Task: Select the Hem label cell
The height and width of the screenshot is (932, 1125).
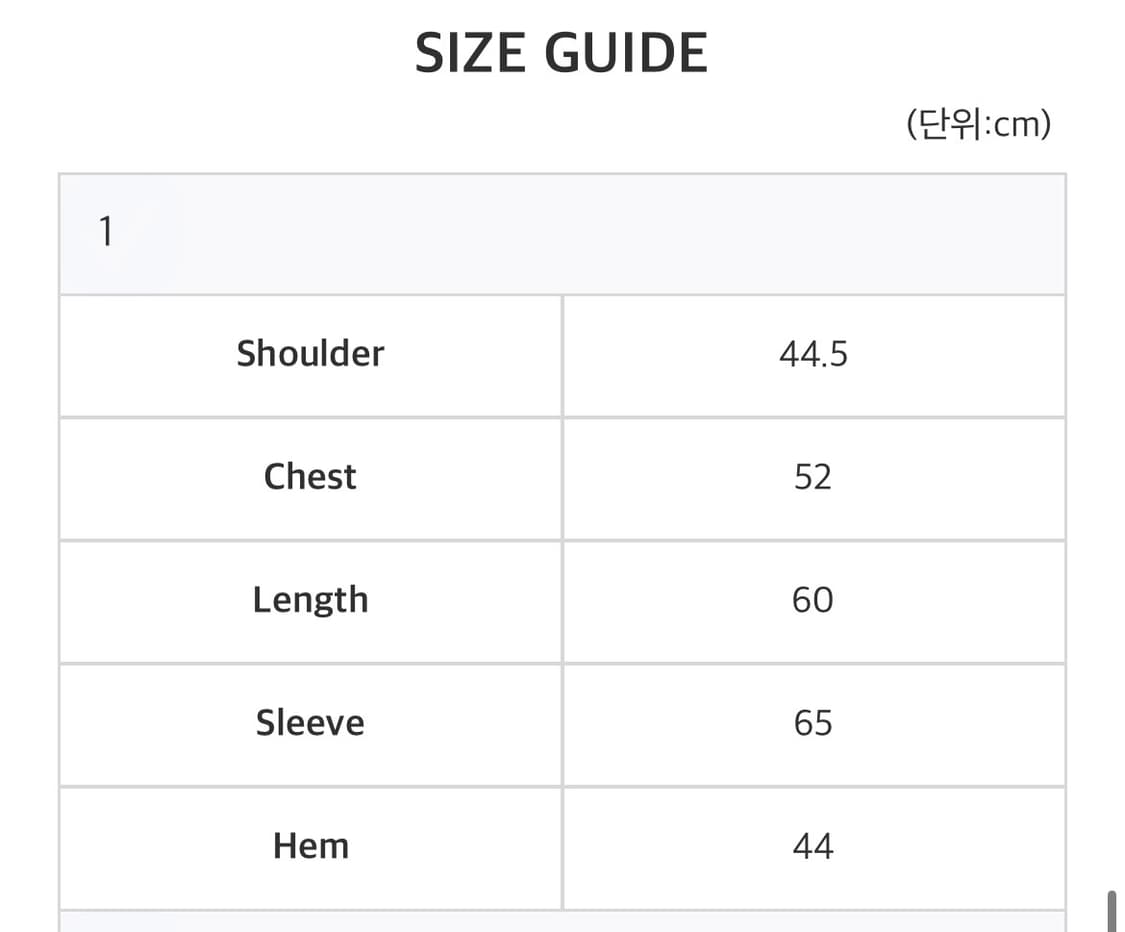Action: tap(310, 846)
